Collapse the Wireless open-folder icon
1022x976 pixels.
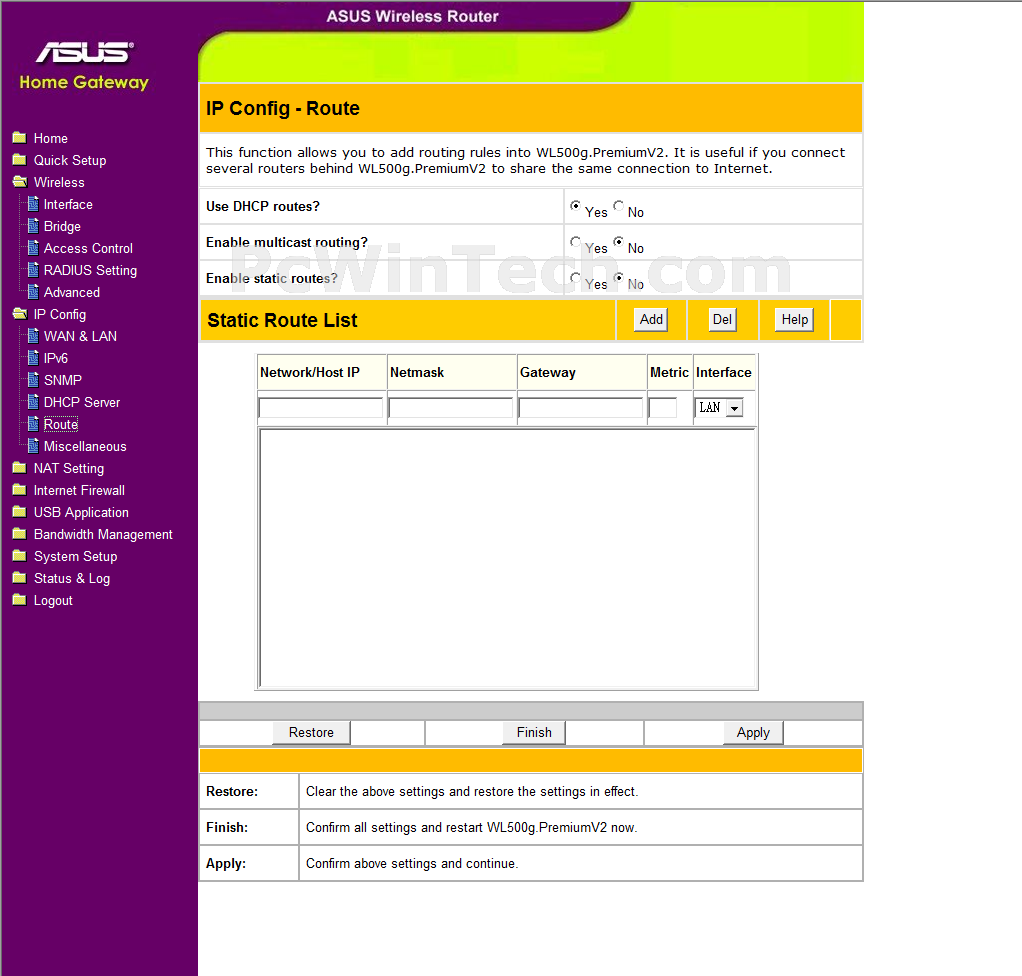pos(20,182)
